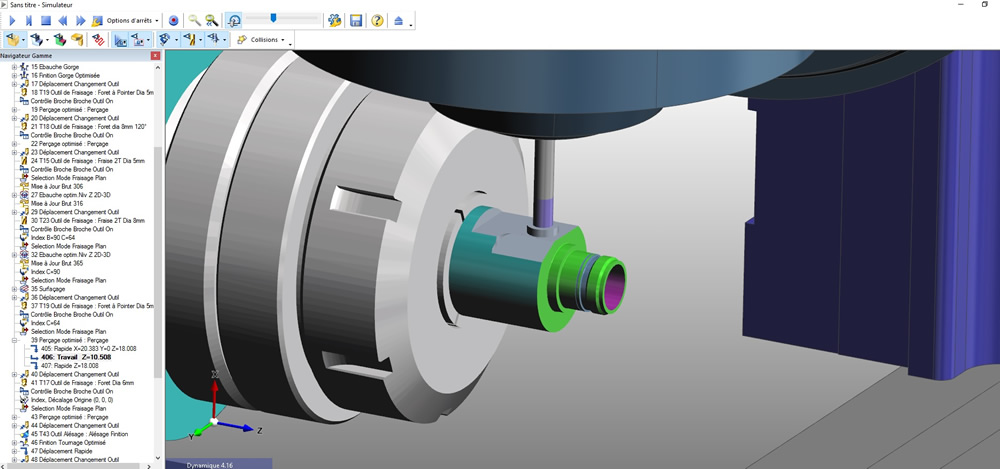Adjust the simulation speed slider handle
1000x469 pixels.
click(273, 19)
